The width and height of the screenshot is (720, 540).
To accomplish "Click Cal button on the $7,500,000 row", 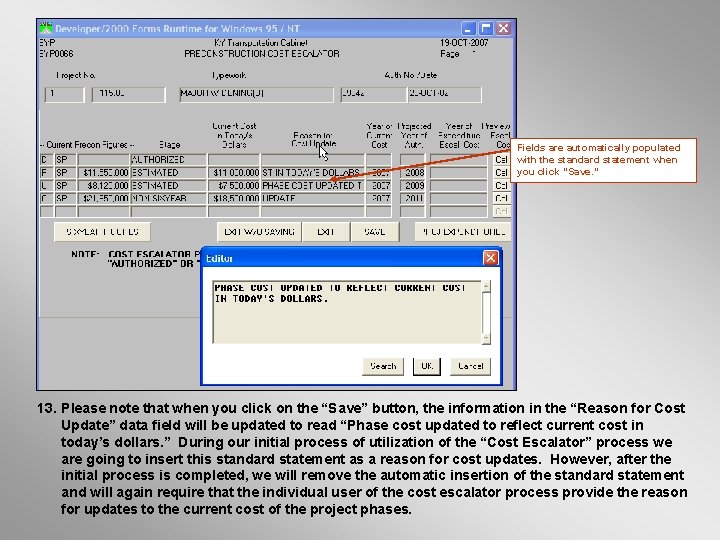I will click(501, 186).
